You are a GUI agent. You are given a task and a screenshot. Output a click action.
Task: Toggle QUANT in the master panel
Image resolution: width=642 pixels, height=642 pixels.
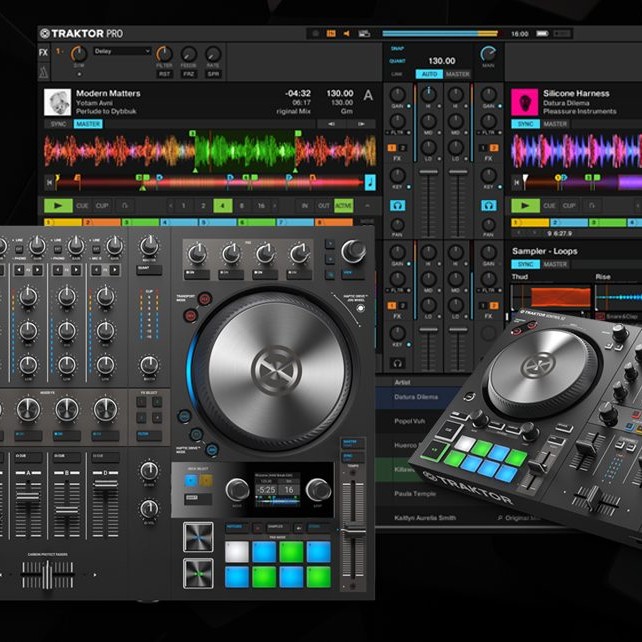pos(398,61)
